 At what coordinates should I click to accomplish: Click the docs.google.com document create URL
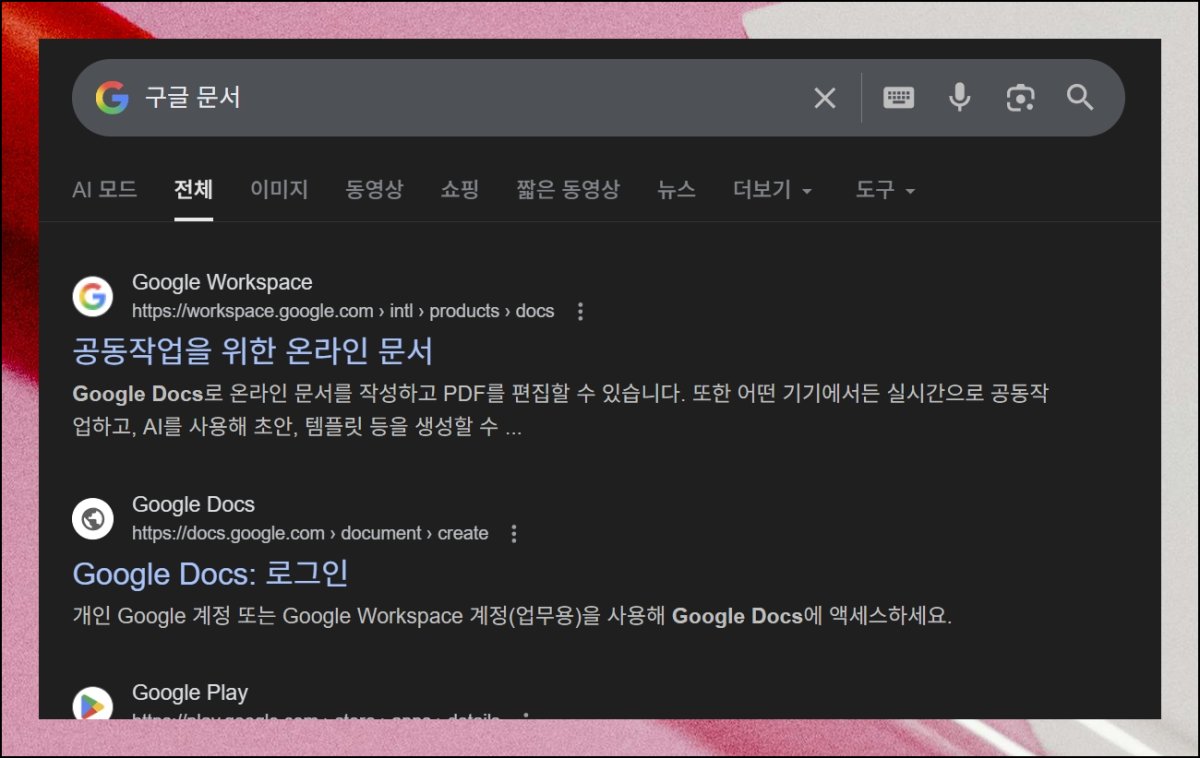(310, 533)
